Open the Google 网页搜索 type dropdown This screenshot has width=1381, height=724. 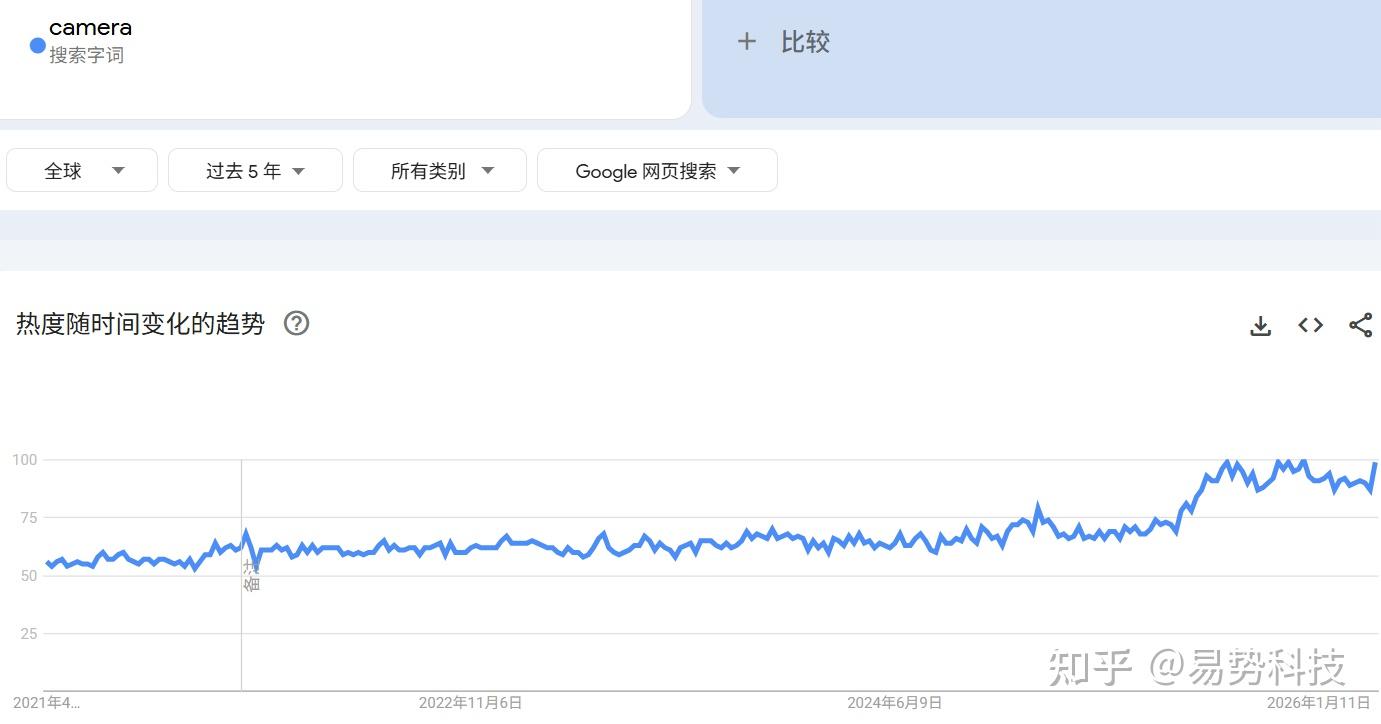tap(657, 170)
